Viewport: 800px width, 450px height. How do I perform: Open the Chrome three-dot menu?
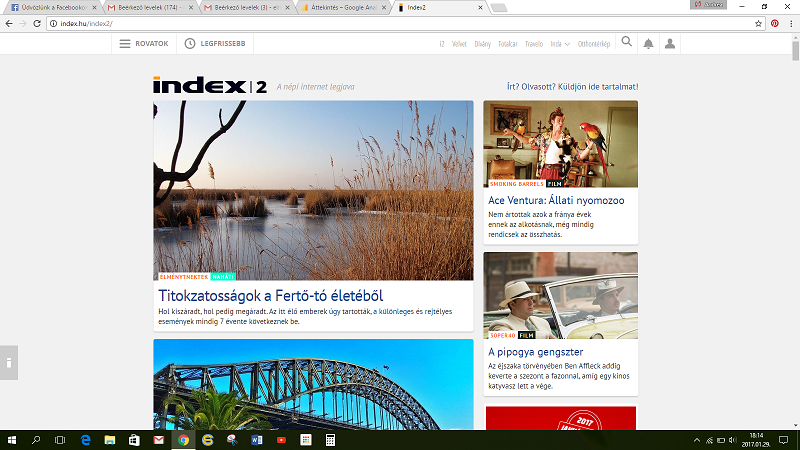coord(790,23)
